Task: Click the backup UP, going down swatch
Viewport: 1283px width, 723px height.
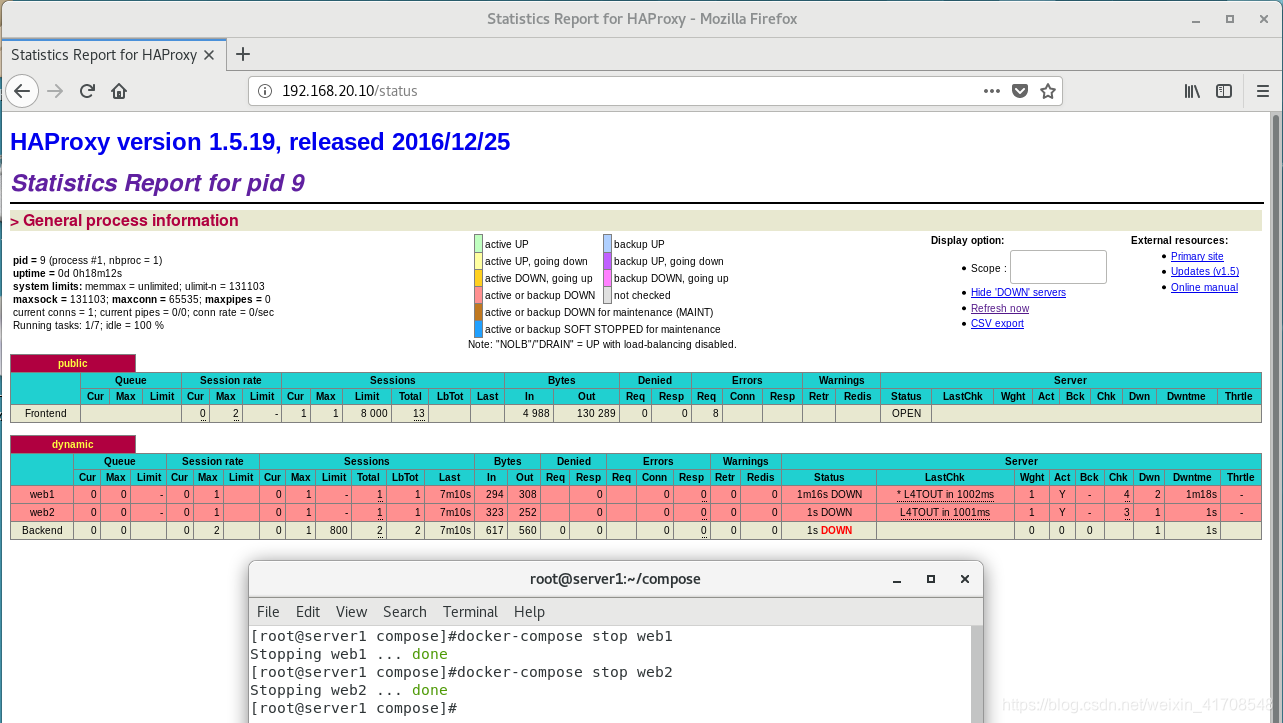Action: coord(607,261)
